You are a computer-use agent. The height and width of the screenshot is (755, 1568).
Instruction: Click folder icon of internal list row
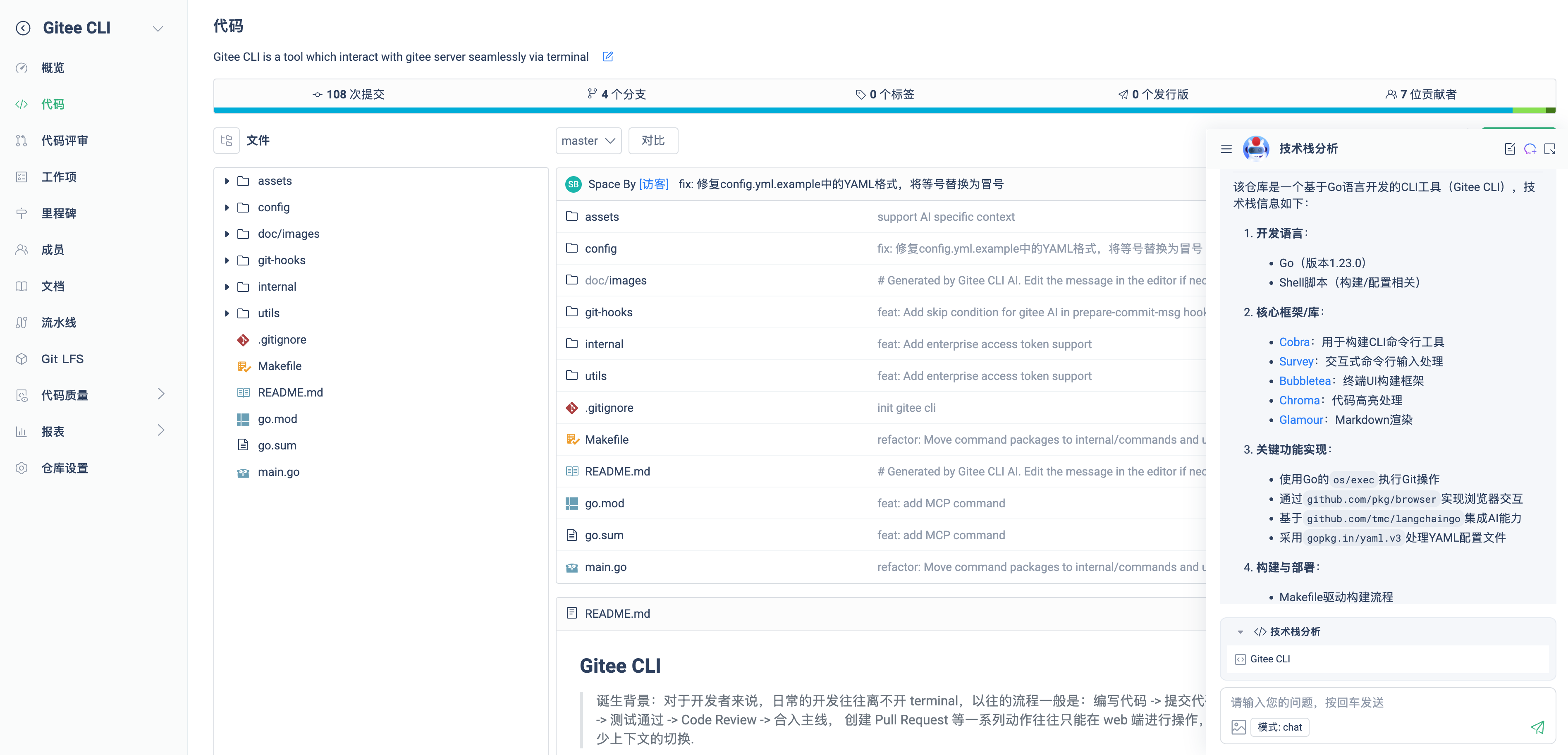[x=571, y=344]
